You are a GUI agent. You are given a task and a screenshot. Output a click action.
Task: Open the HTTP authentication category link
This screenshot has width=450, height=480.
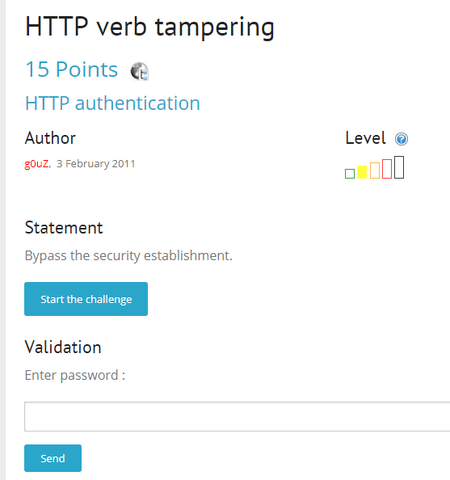[113, 103]
